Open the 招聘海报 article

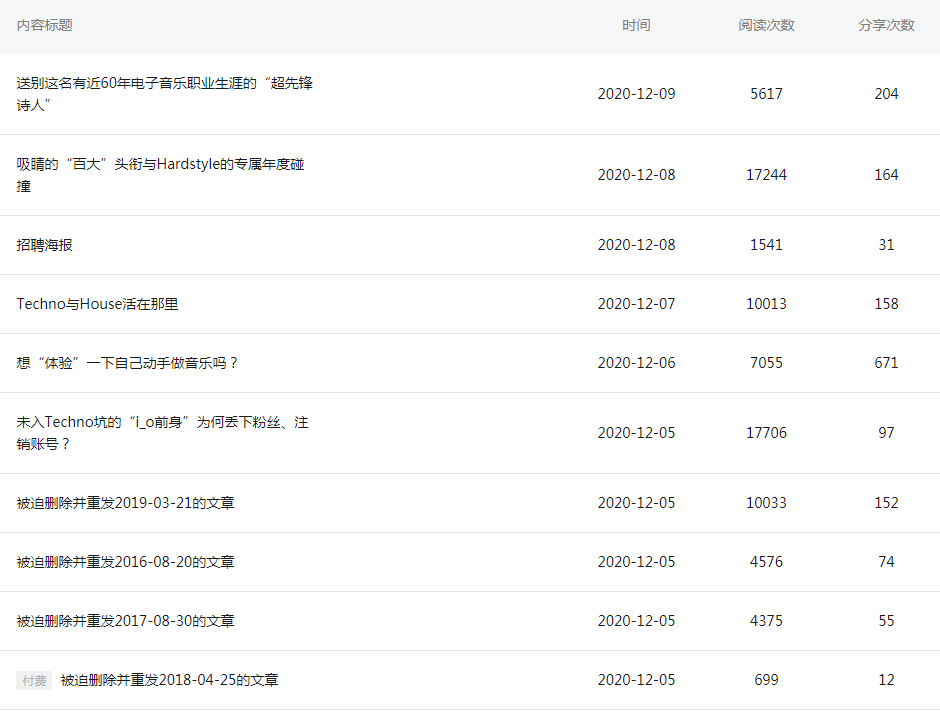tap(44, 245)
